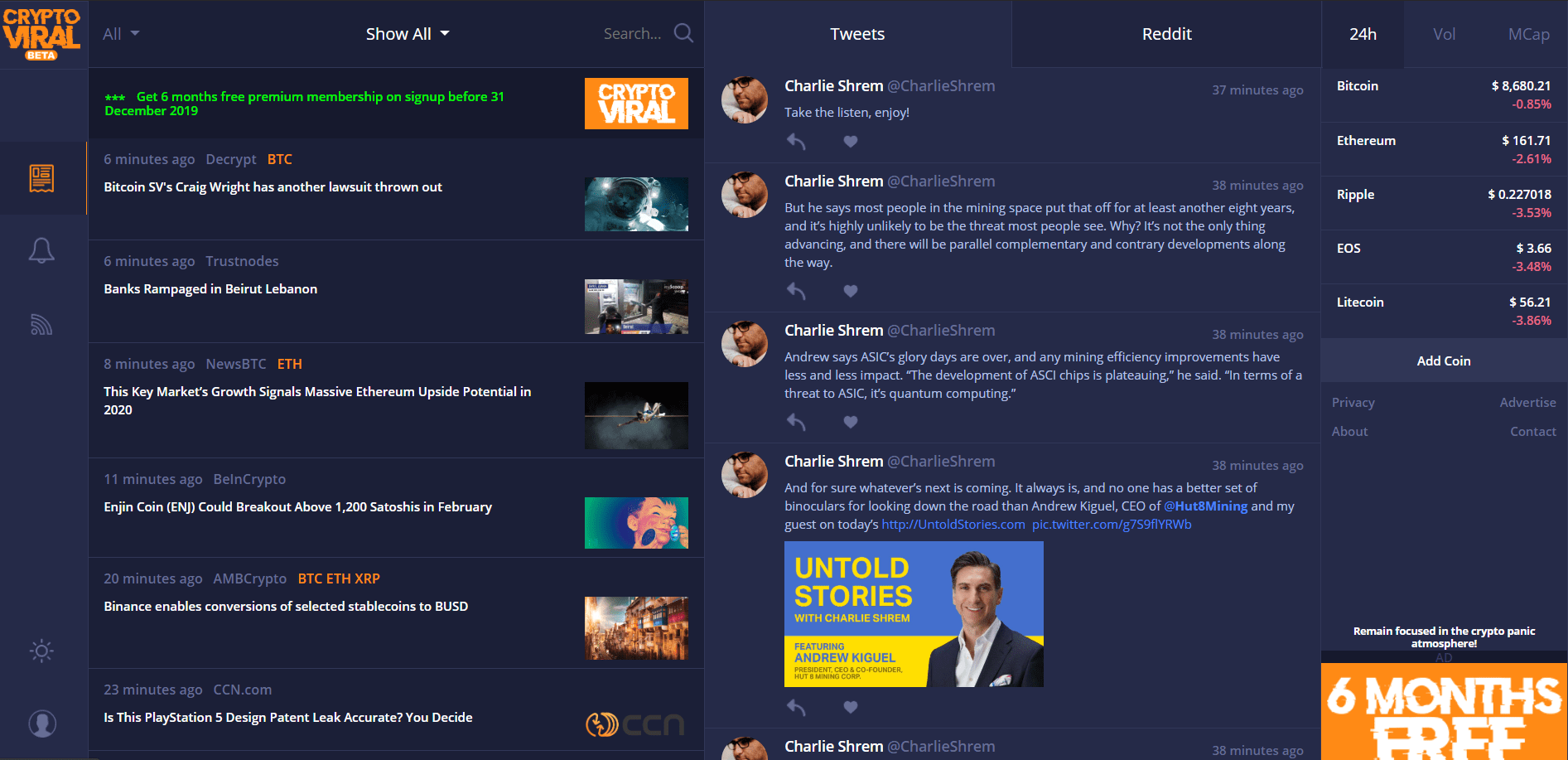Viewport: 1568px width, 760px height.
Task: Open the Privacy link
Action: 1353,402
